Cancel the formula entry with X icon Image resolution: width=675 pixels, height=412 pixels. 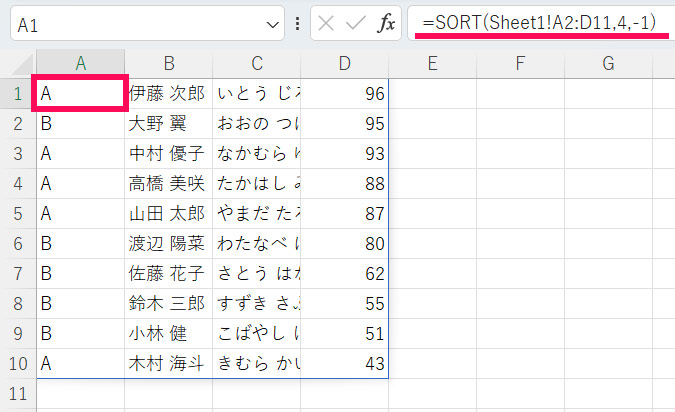point(326,24)
